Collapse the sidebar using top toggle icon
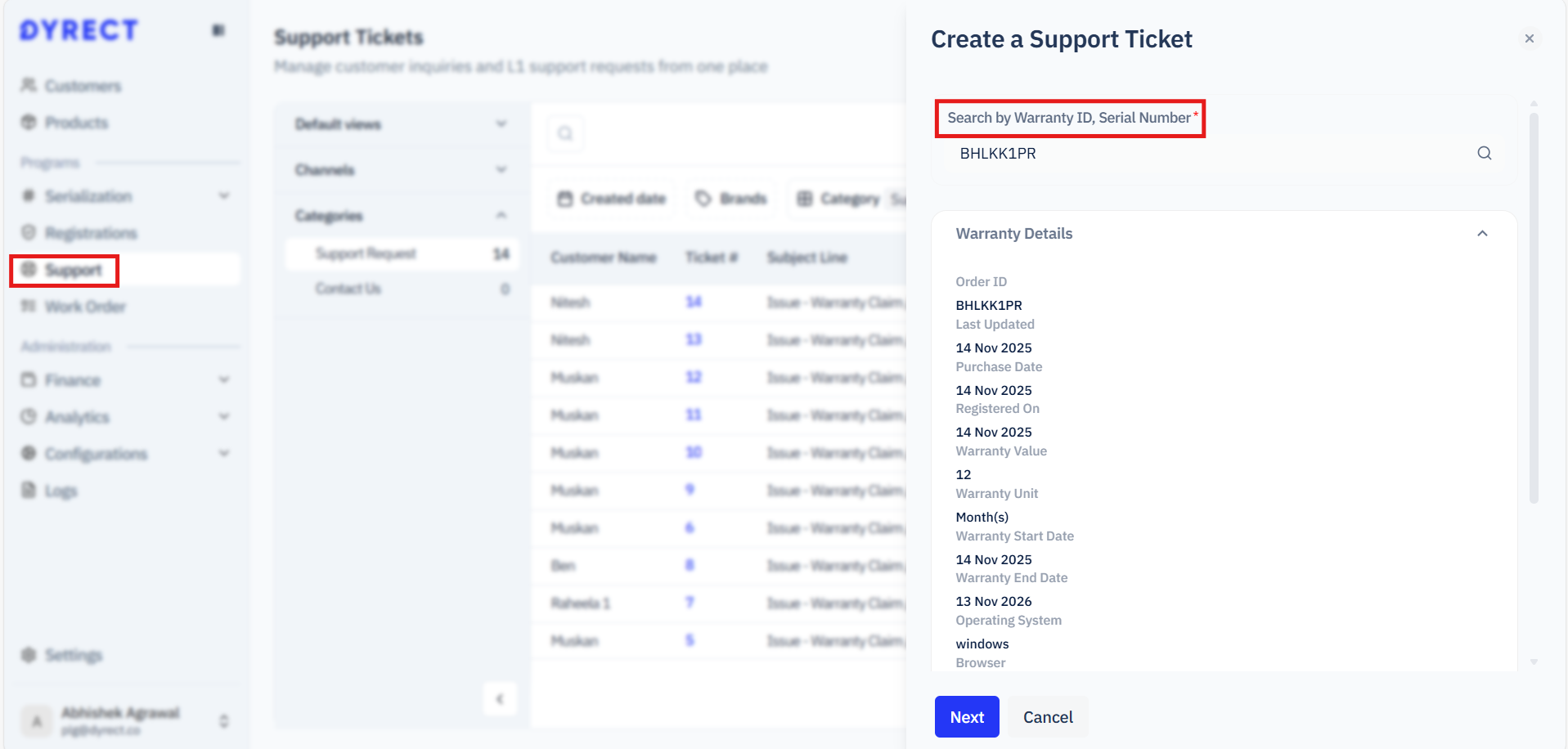The width and height of the screenshot is (1568, 749). [218, 30]
